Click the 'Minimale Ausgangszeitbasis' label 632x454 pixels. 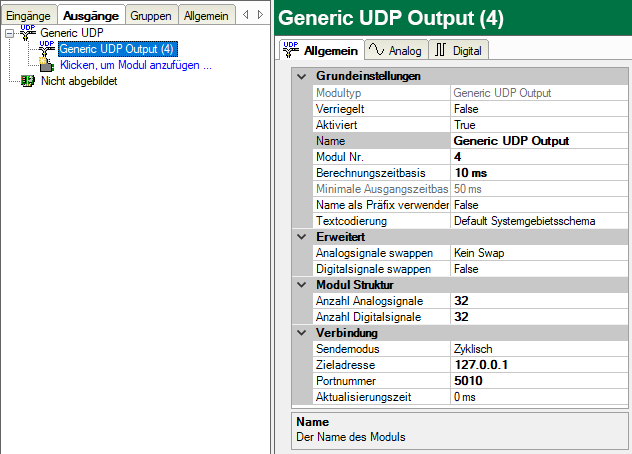click(x=382, y=189)
